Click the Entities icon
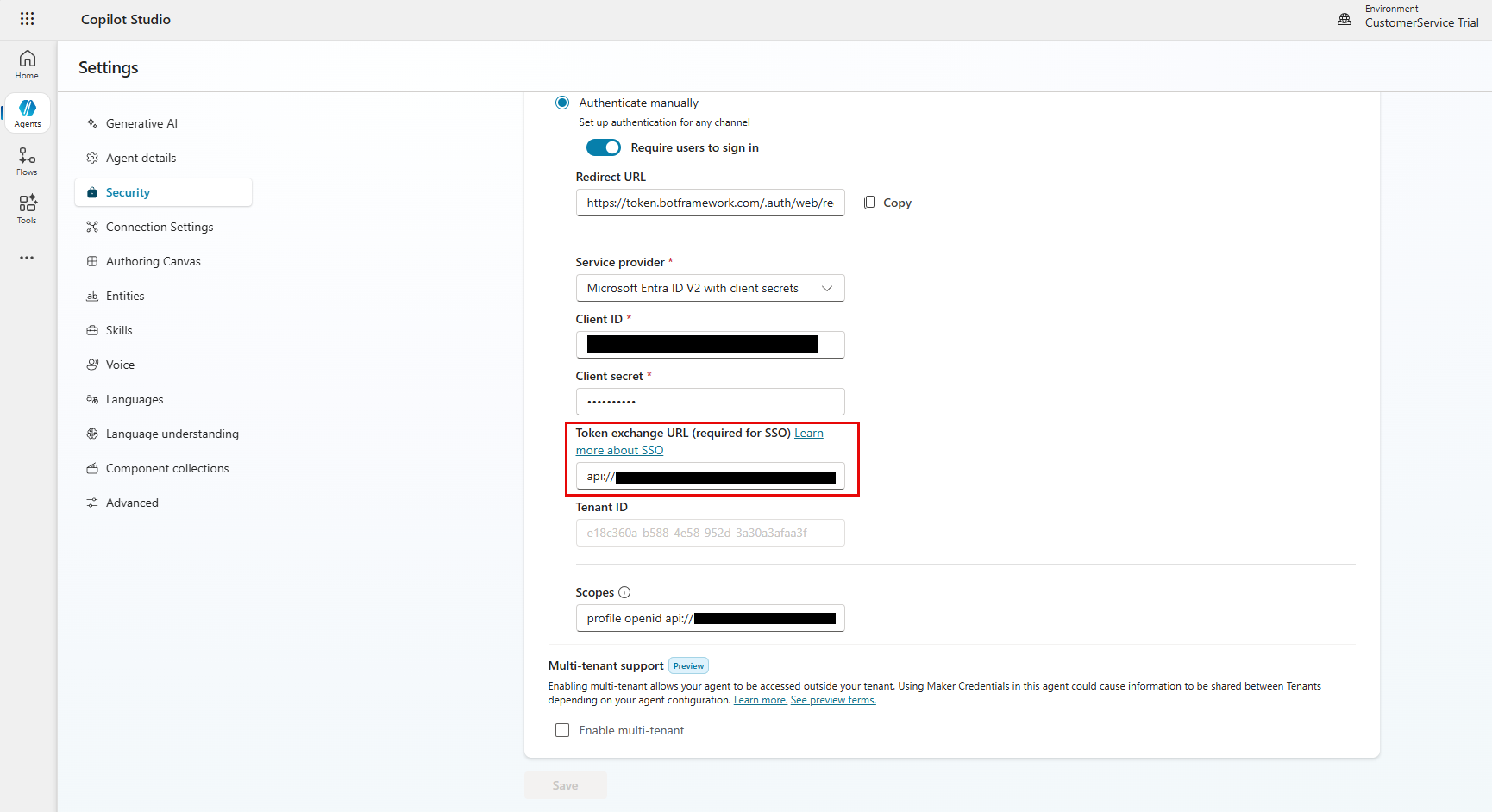The width and height of the screenshot is (1492, 812). coord(92,296)
